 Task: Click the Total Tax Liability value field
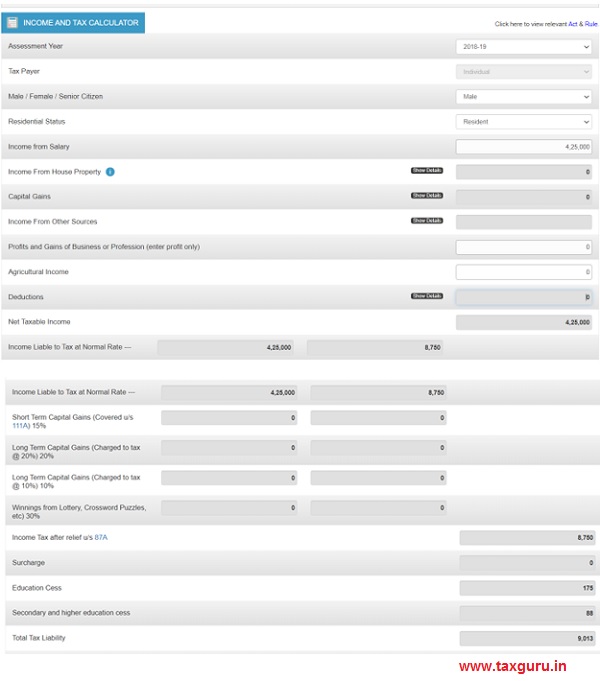527,638
